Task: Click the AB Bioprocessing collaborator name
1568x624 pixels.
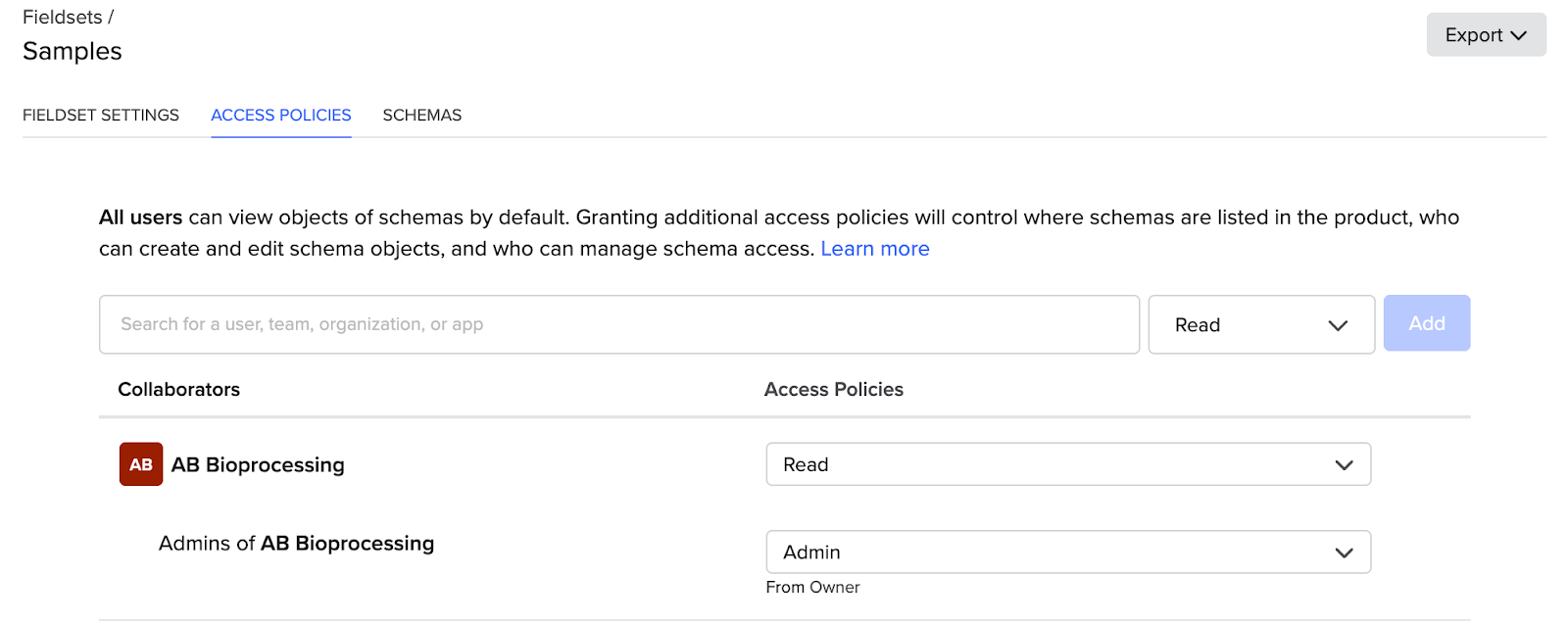Action: 258,464
